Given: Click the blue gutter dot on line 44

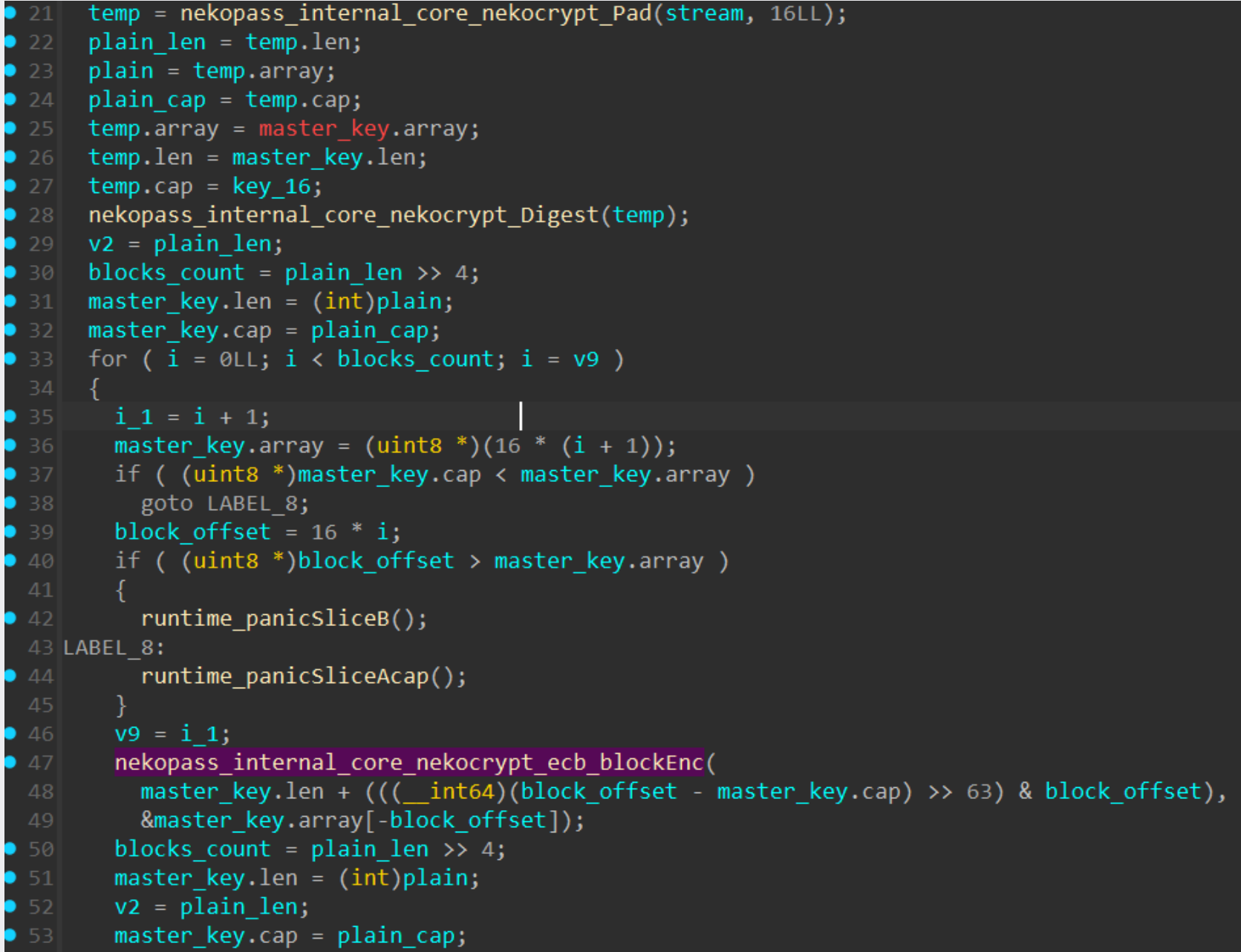Looking at the screenshot, I should (x=10, y=676).
